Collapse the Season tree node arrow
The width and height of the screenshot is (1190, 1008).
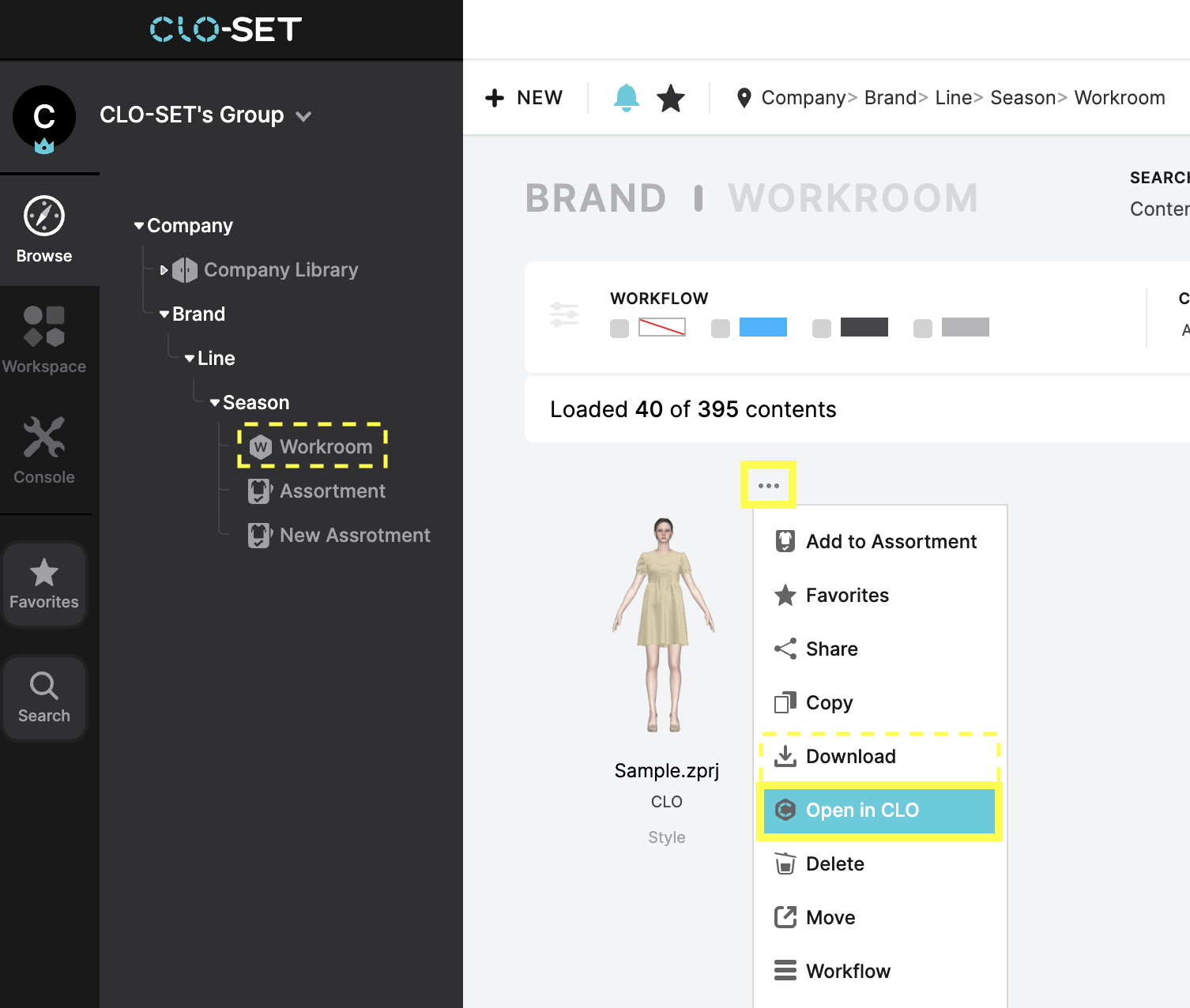[x=215, y=403]
